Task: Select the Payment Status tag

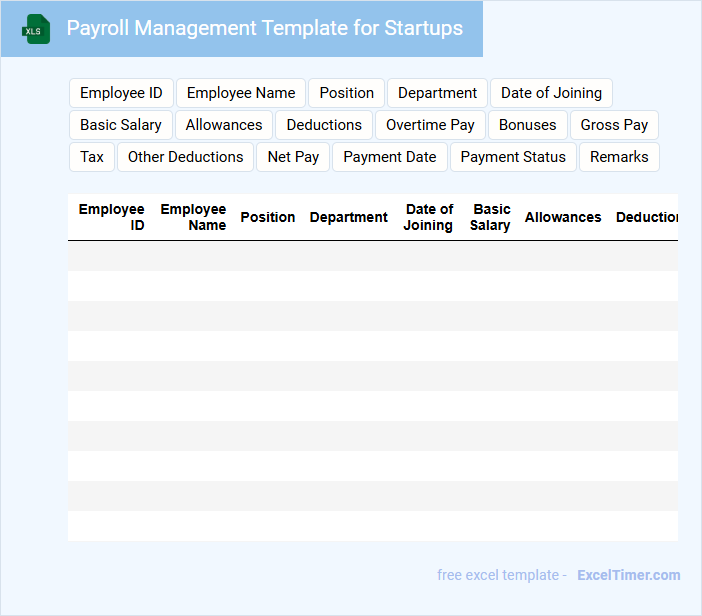Action: (x=513, y=157)
